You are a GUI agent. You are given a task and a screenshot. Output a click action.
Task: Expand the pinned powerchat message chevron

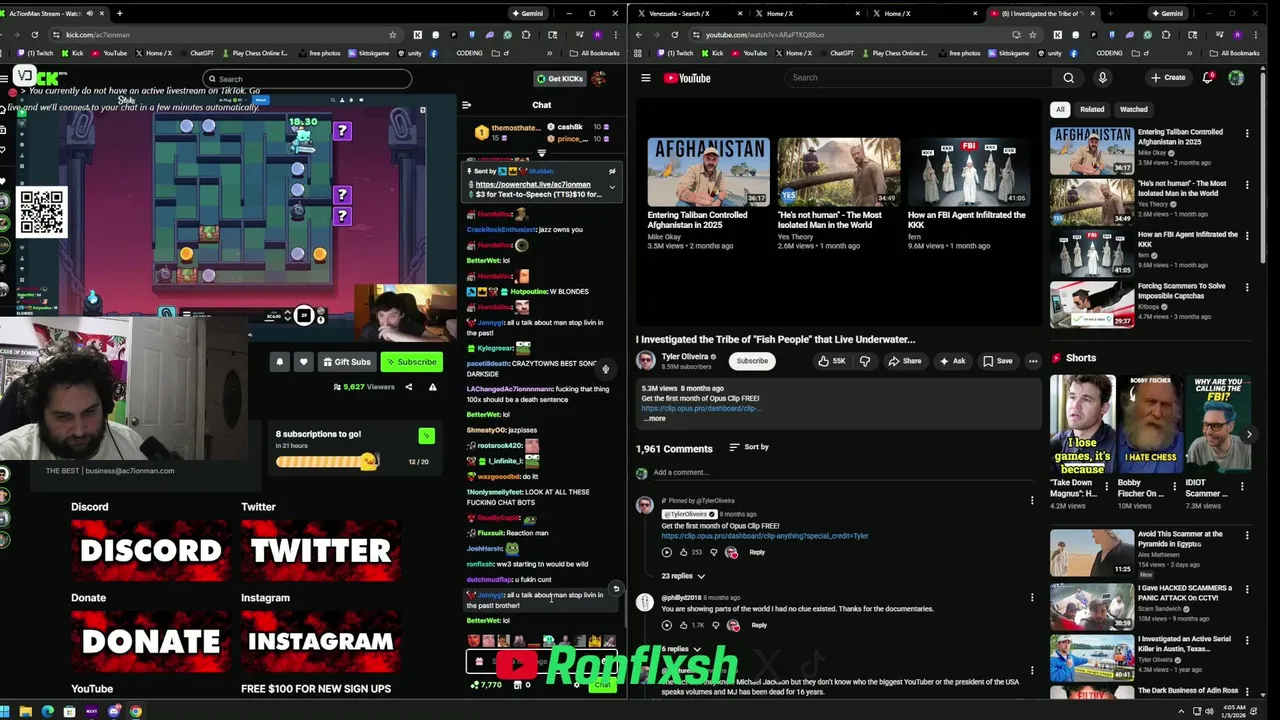(612, 186)
